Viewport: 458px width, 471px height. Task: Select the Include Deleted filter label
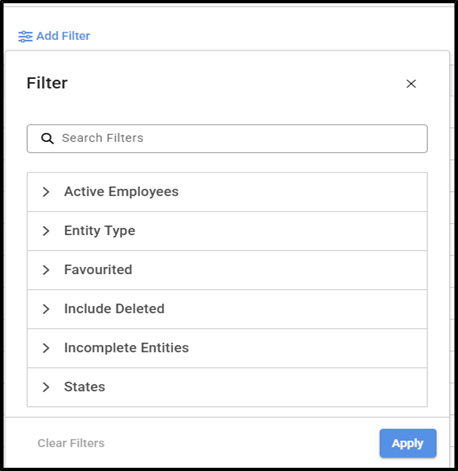pos(114,309)
